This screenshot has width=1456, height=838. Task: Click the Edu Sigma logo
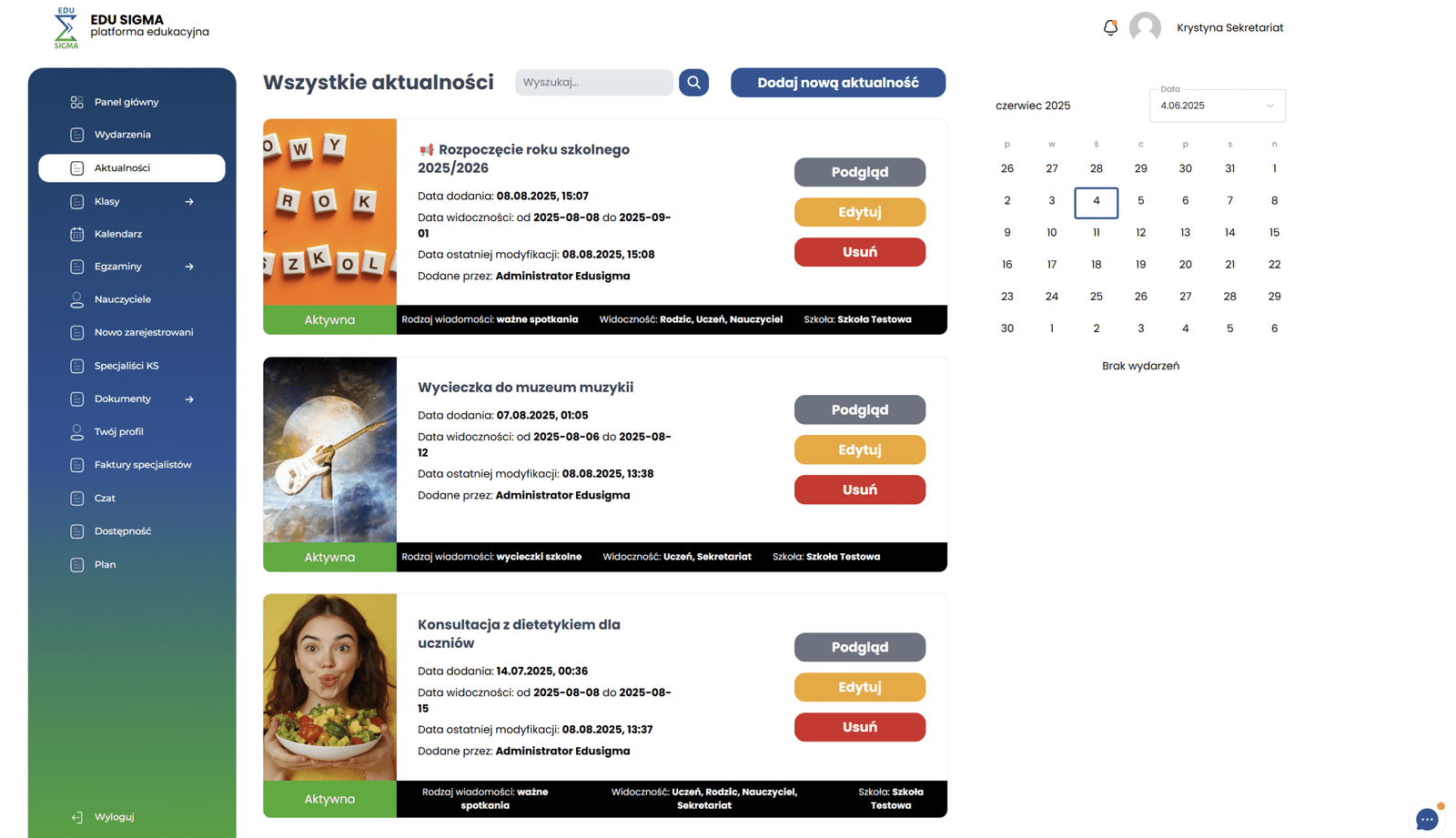[66, 27]
